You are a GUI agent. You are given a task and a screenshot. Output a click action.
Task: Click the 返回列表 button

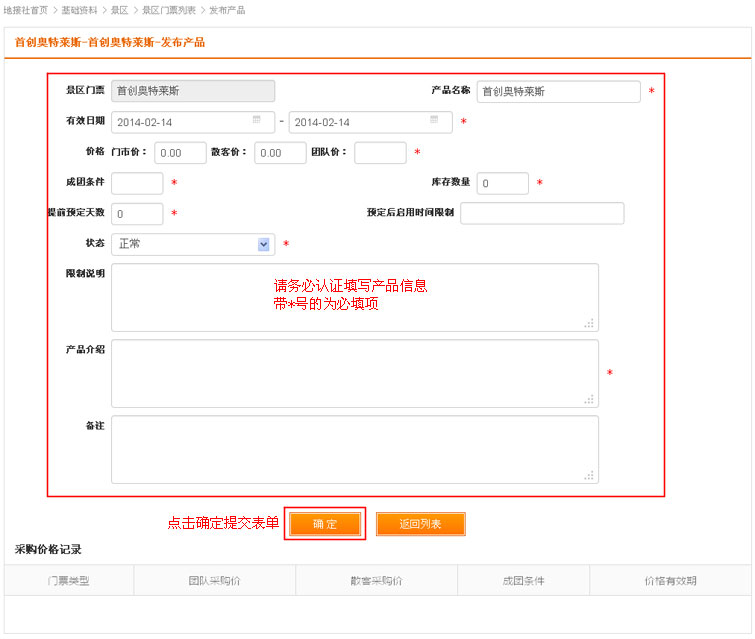pyautogui.click(x=420, y=524)
